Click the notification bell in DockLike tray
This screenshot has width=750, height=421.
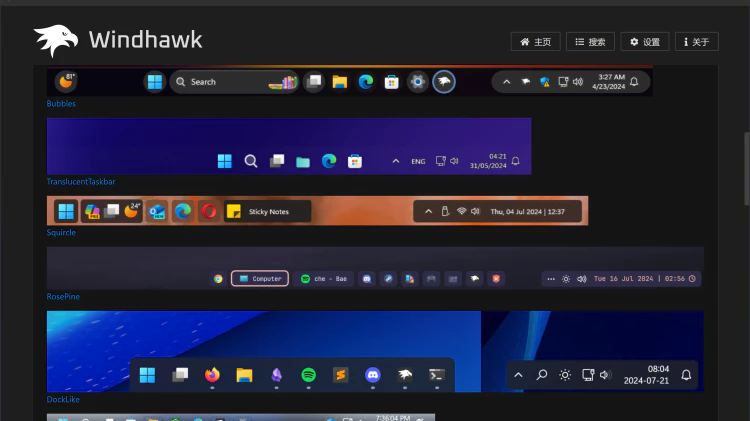point(686,375)
